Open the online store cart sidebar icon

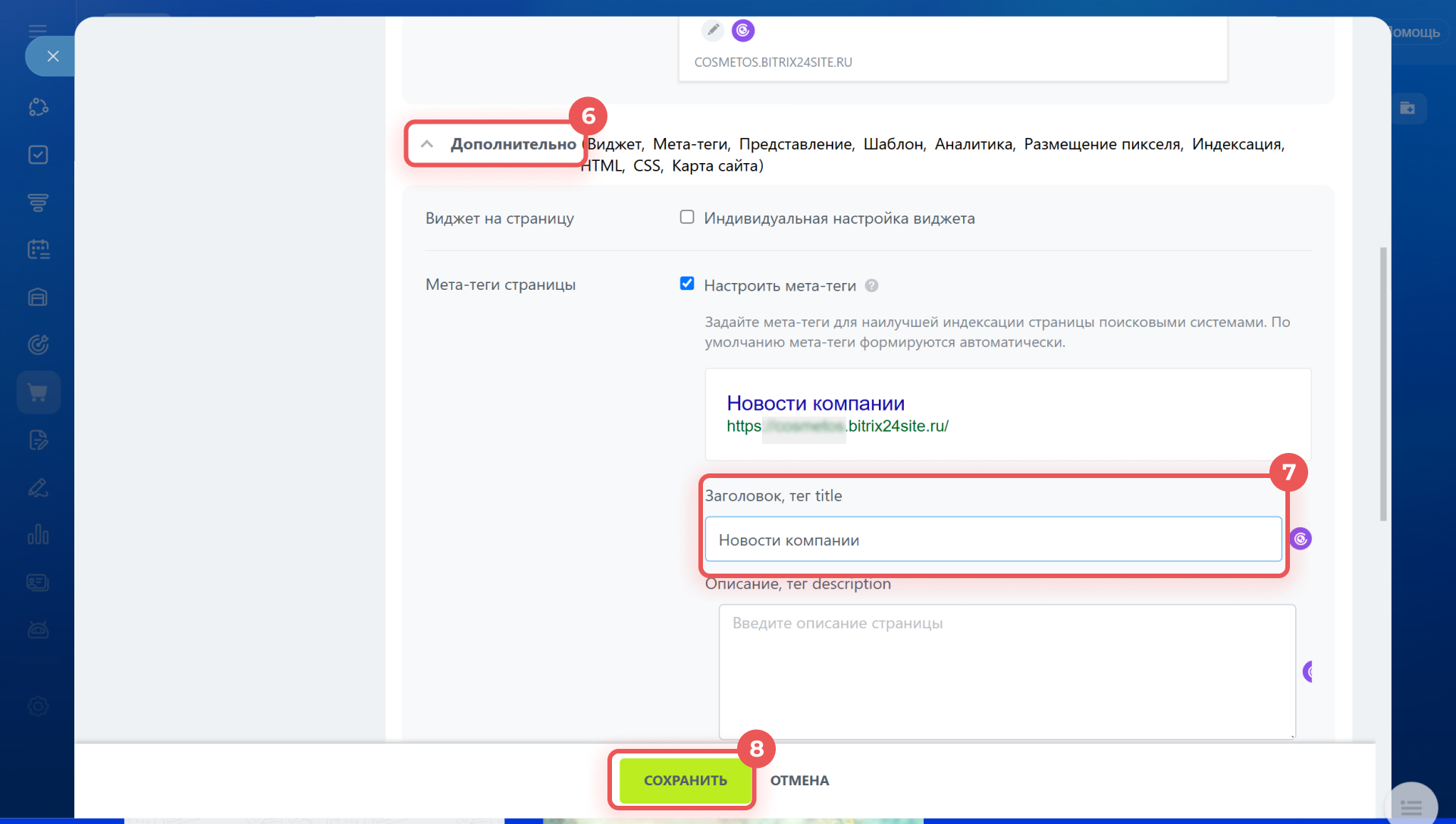[38, 392]
